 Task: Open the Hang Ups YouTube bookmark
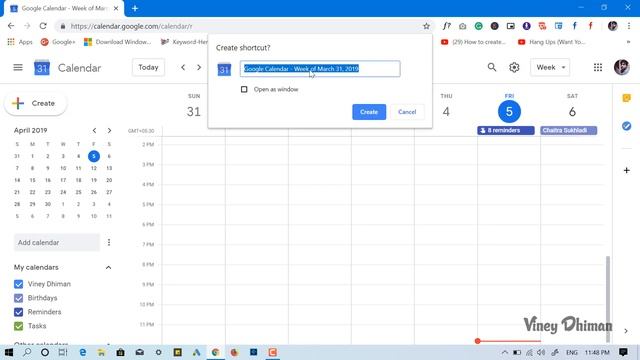point(551,42)
